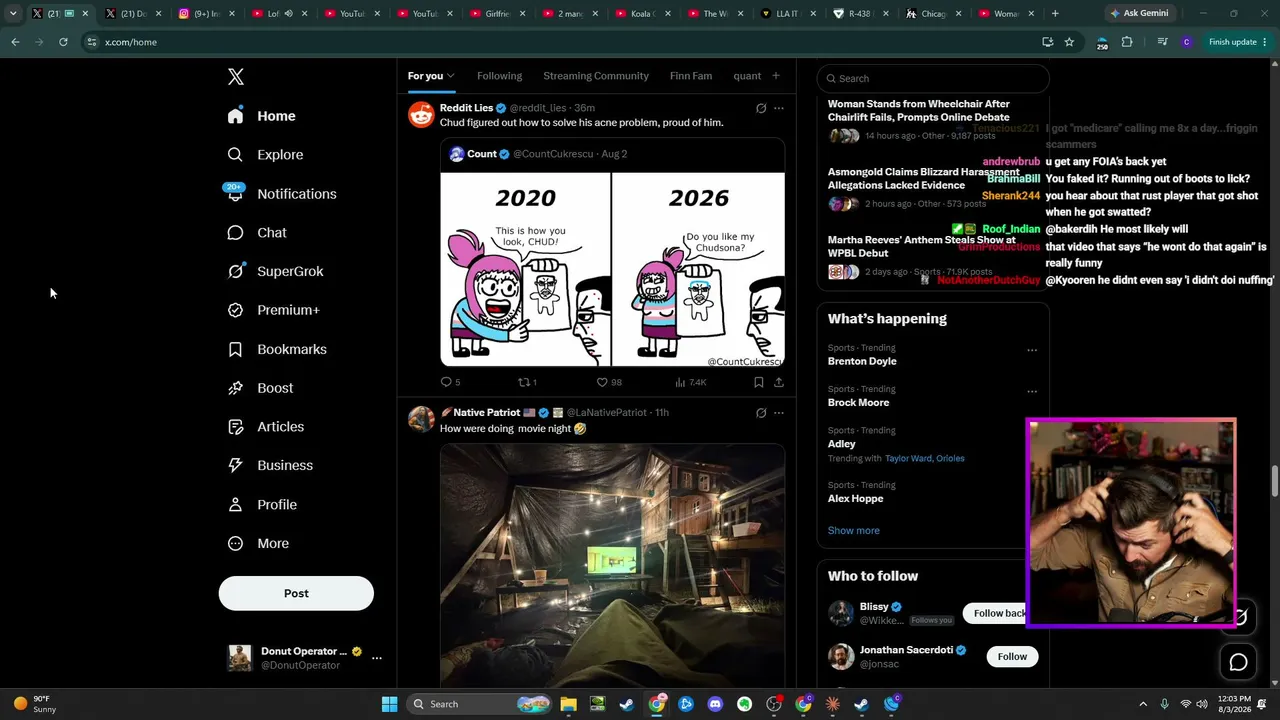1280x720 pixels.
Task: Bookmark the Reddit Lies post
Action: tap(759, 382)
